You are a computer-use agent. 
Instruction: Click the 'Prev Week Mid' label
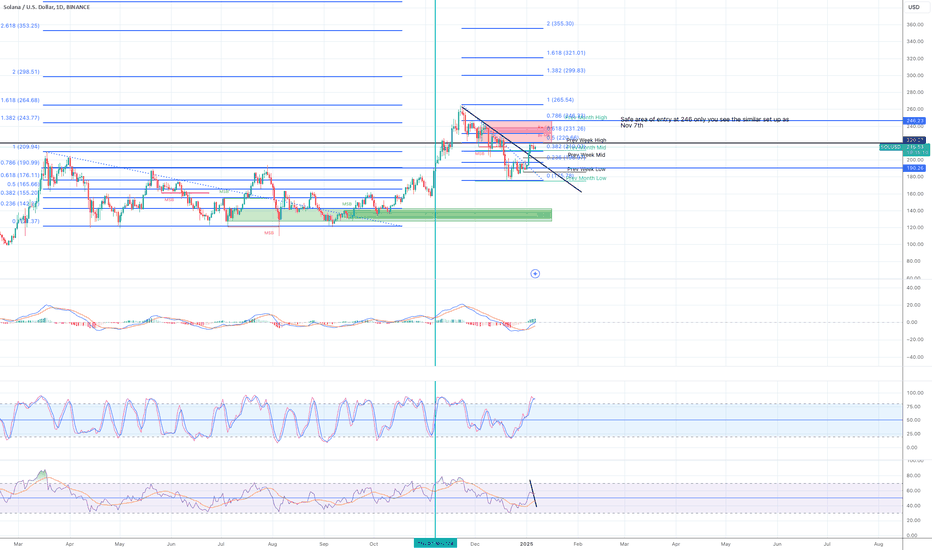[x=586, y=155]
